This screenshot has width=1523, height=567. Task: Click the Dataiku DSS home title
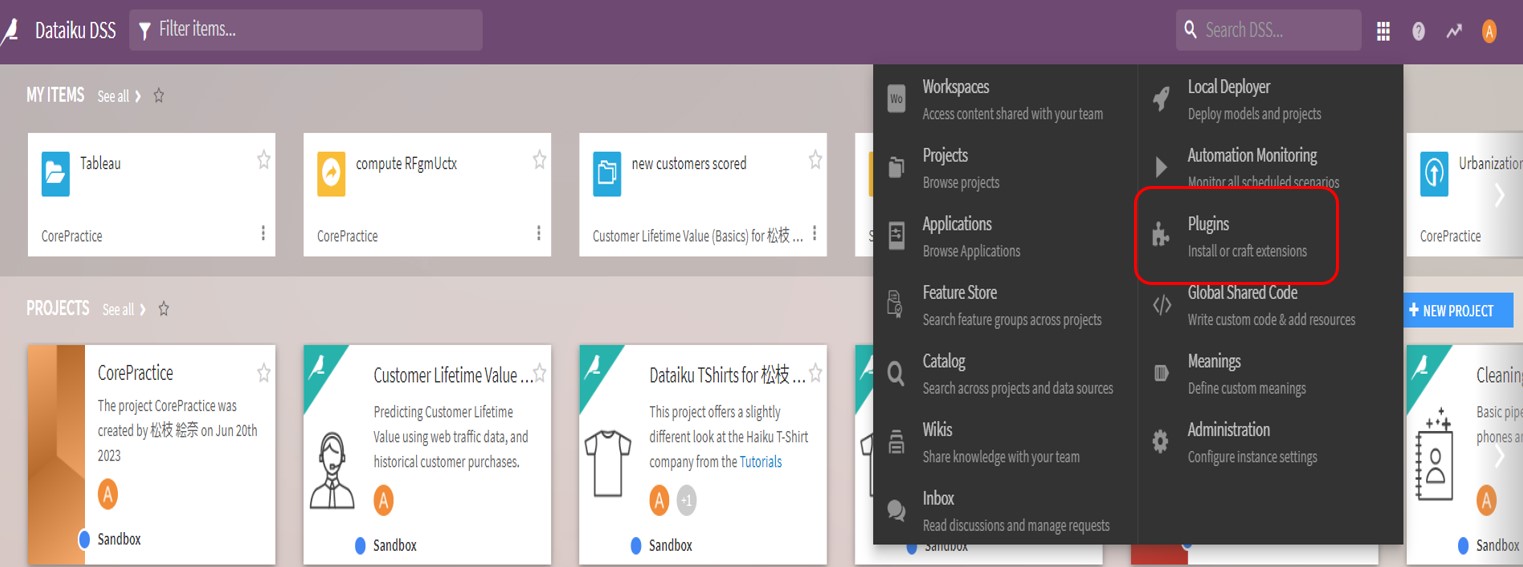pyautogui.click(x=76, y=31)
